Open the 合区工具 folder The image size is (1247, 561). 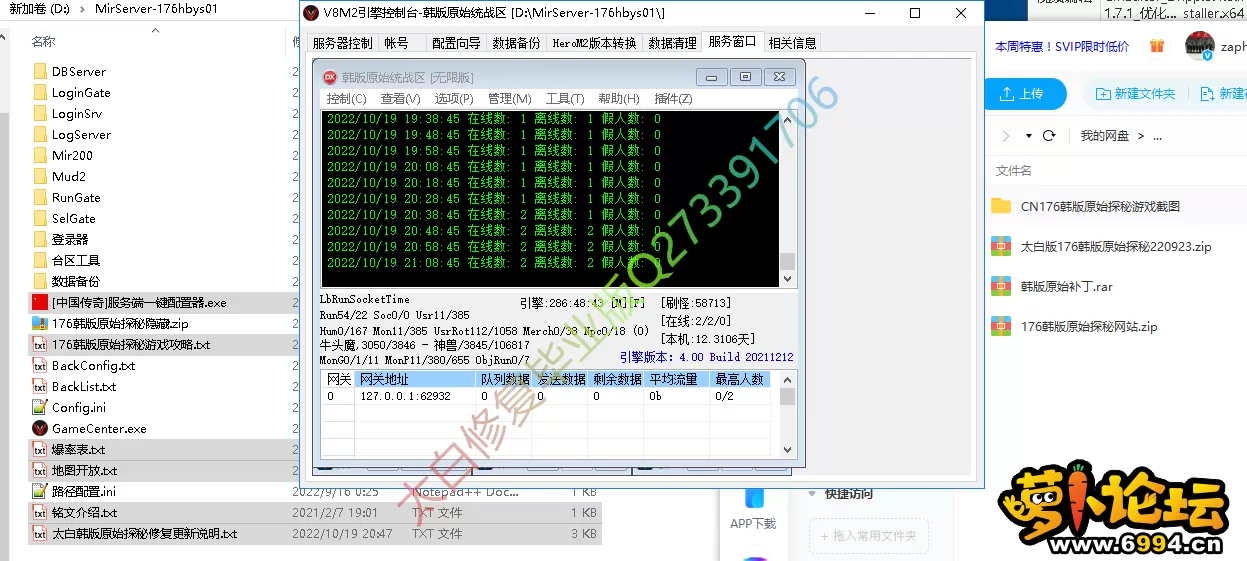pos(76,261)
